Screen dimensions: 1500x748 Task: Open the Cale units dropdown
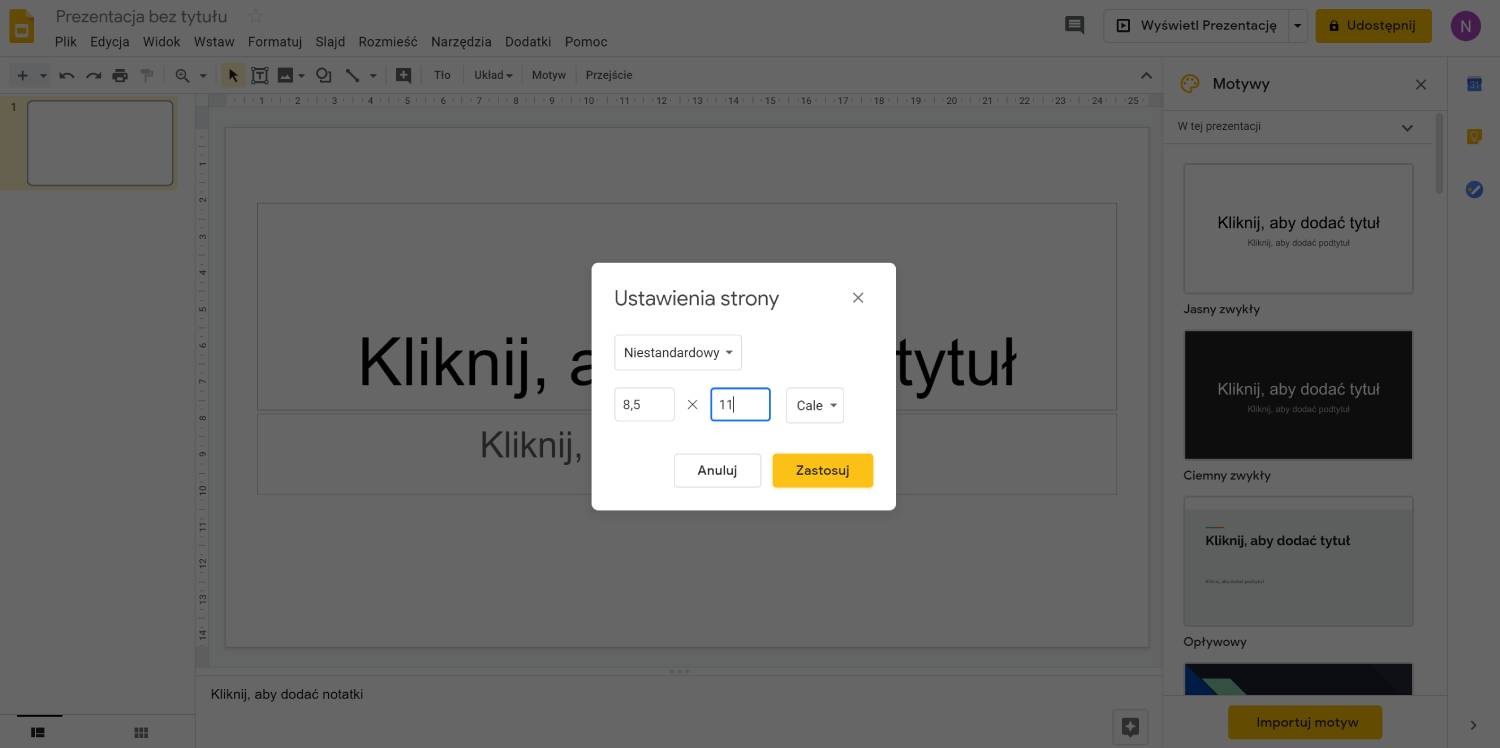tap(815, 405)
